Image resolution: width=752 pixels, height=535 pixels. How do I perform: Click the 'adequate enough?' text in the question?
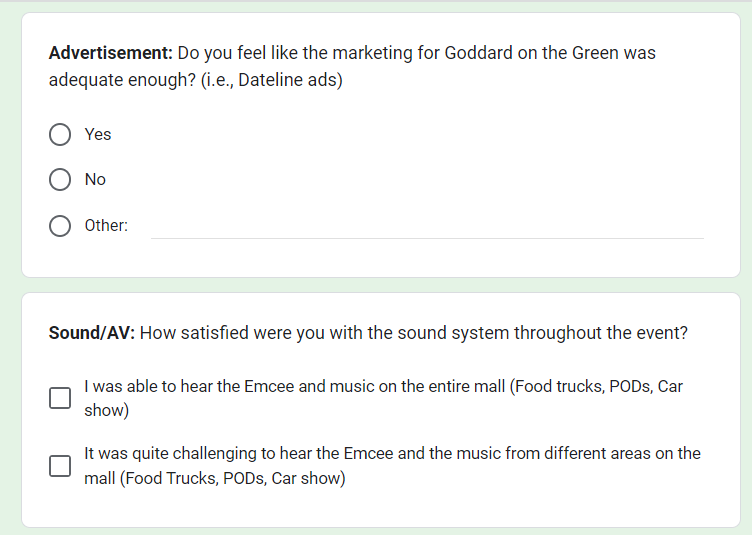click(x=113, y=80)
